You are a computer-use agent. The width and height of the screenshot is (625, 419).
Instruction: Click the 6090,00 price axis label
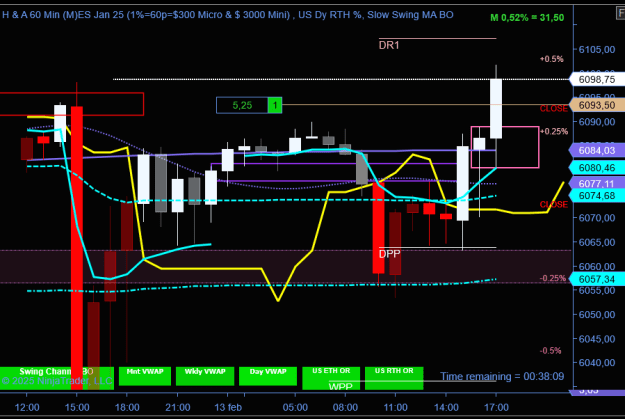pos(597,122)
